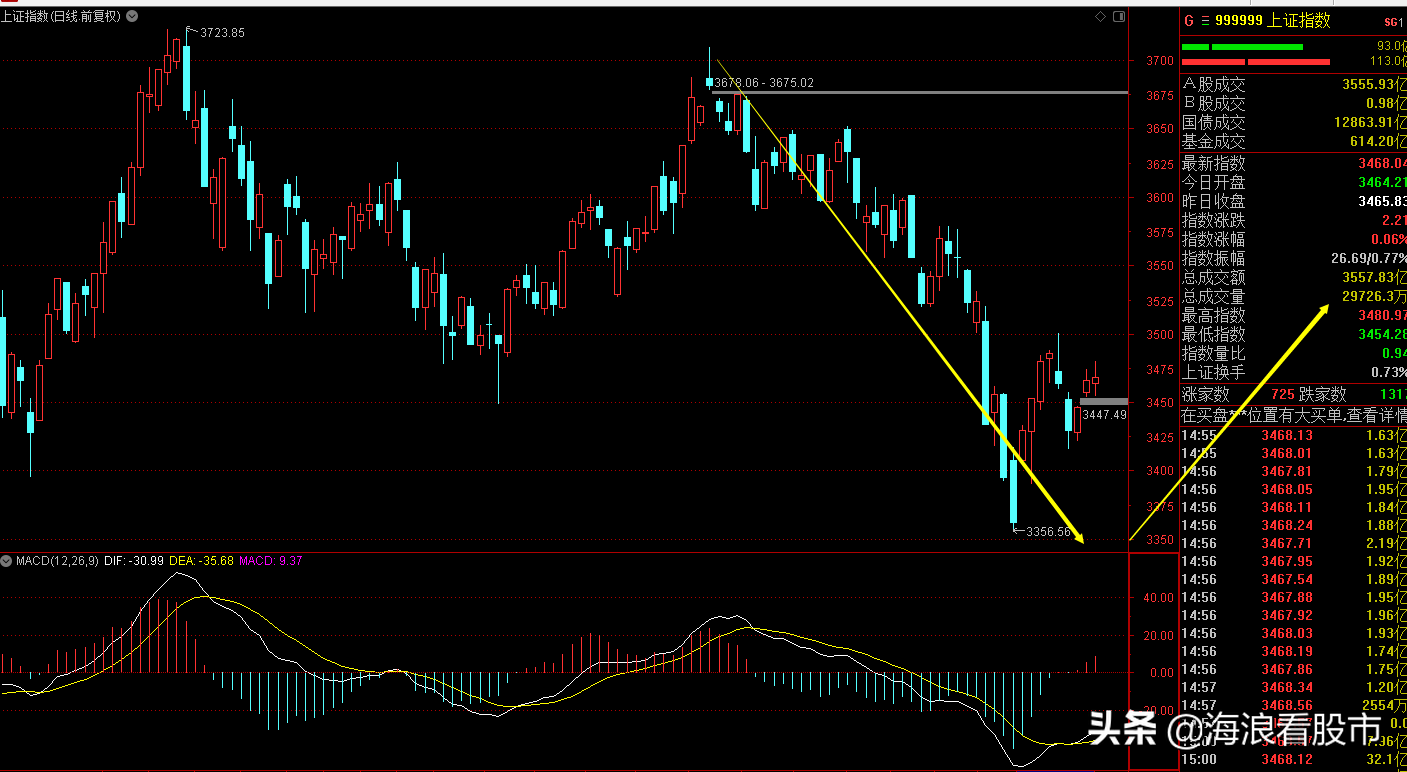Open the ≡ list icon next to G
Viewport: 1407px width, 772px height.
pyautogui.click(x=1205, y=21)
